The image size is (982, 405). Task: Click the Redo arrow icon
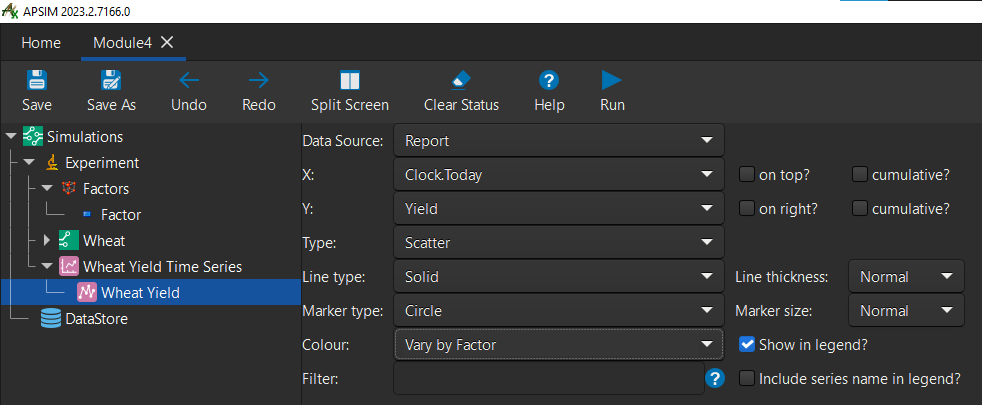pos(259,80)
